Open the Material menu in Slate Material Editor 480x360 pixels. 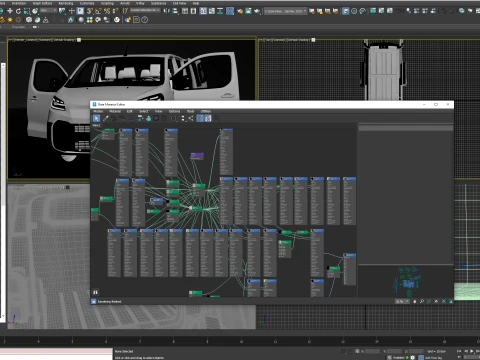click(115, 111)
